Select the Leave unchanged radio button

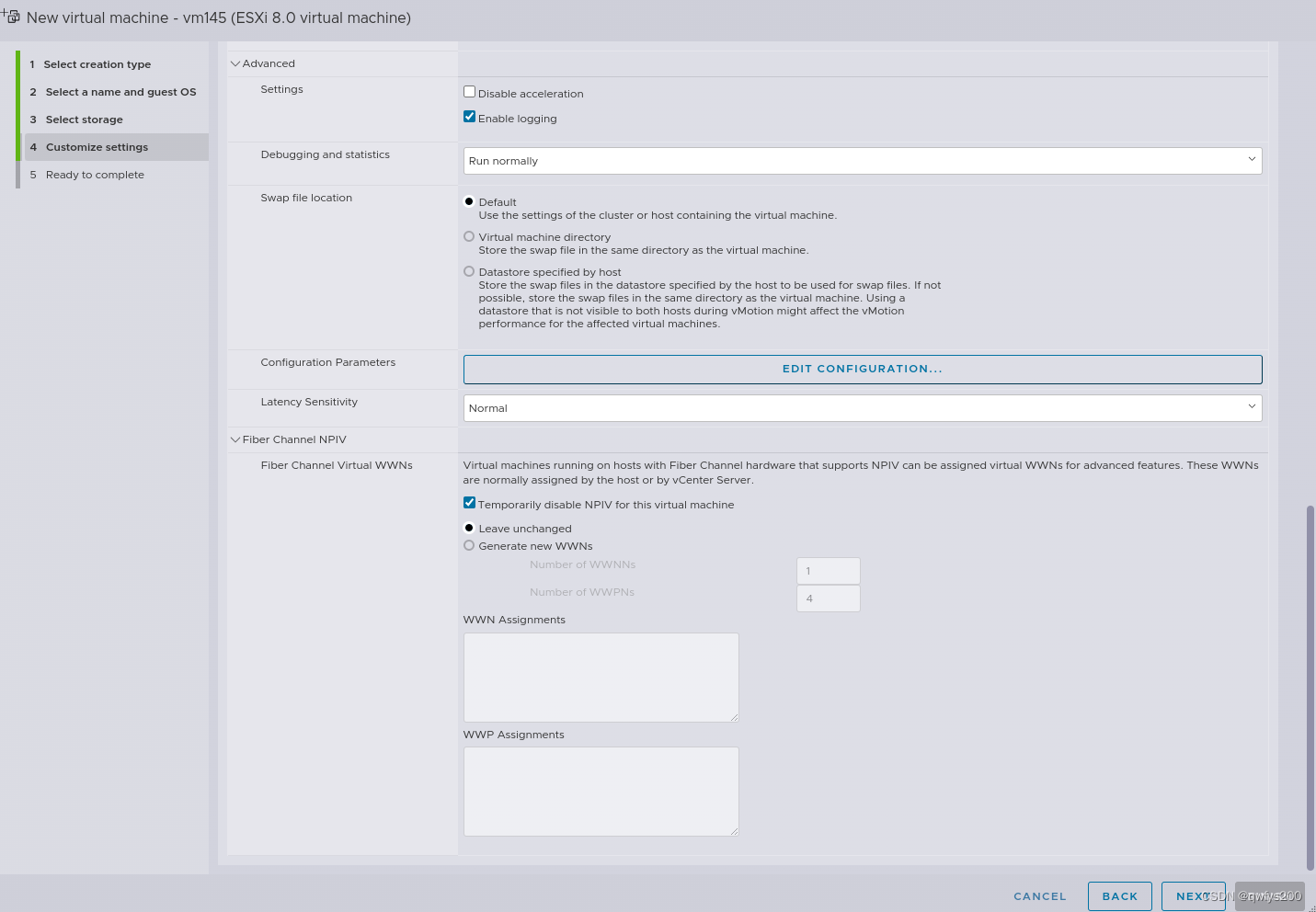469,528
